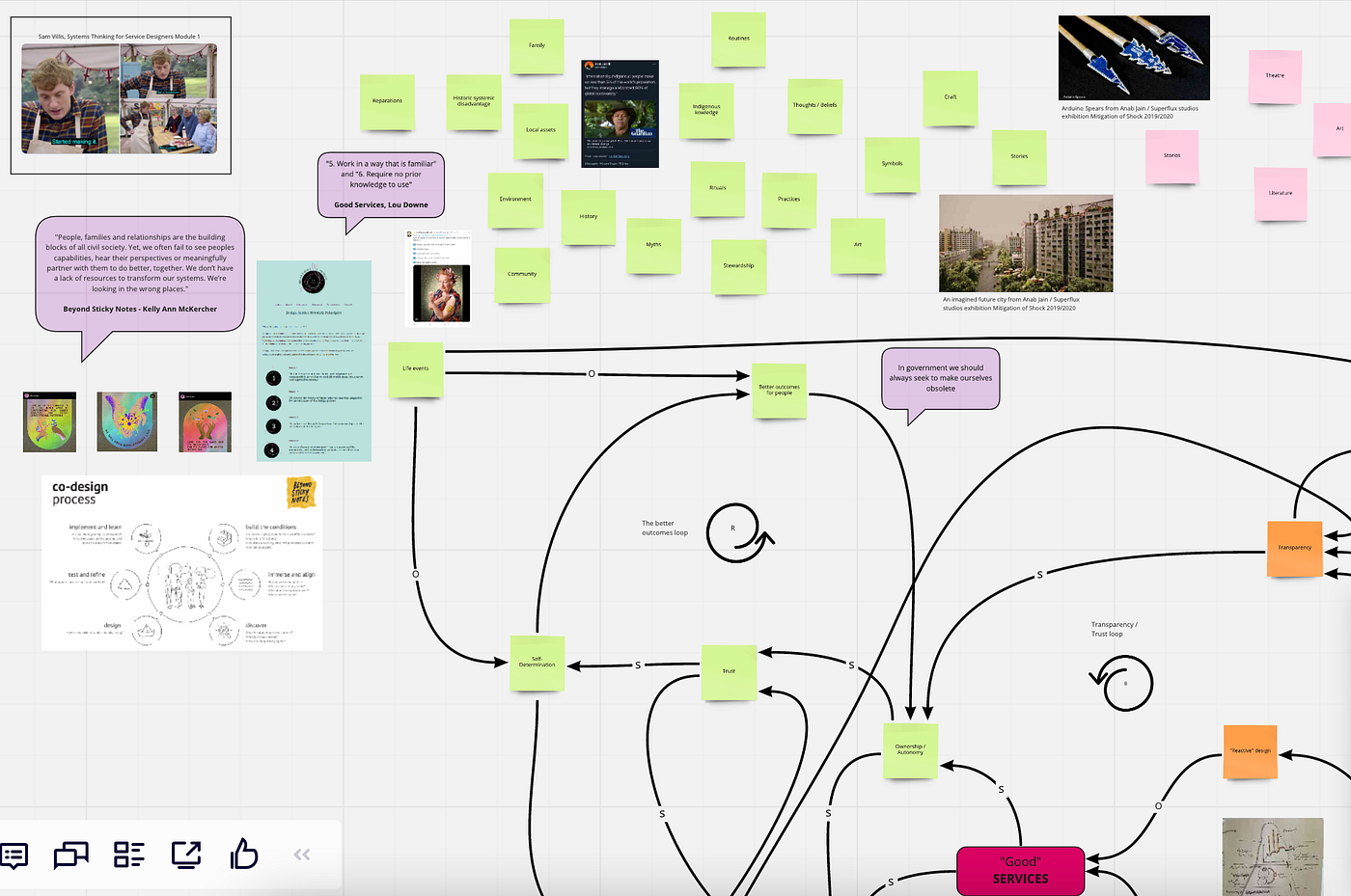Open the comments panel

[x=14, y=855]
